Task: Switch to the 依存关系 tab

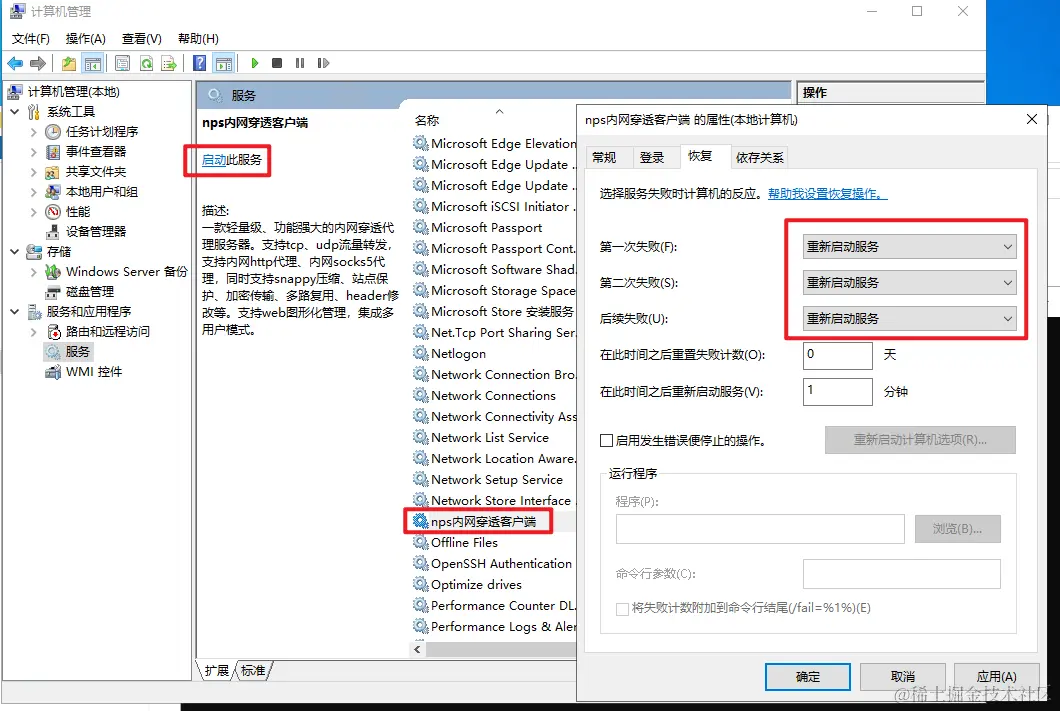Action: (x=759, y=157)
